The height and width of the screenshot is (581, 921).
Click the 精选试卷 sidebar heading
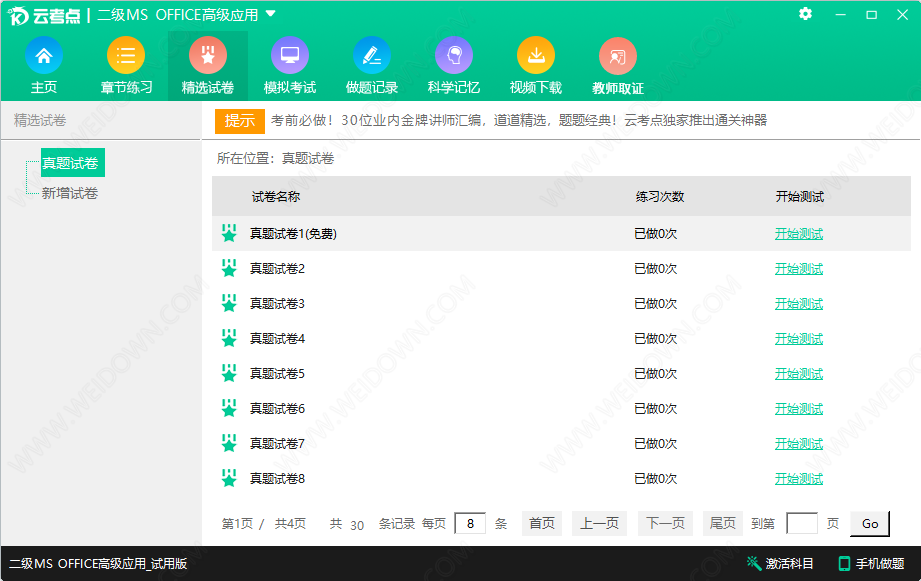40,120
